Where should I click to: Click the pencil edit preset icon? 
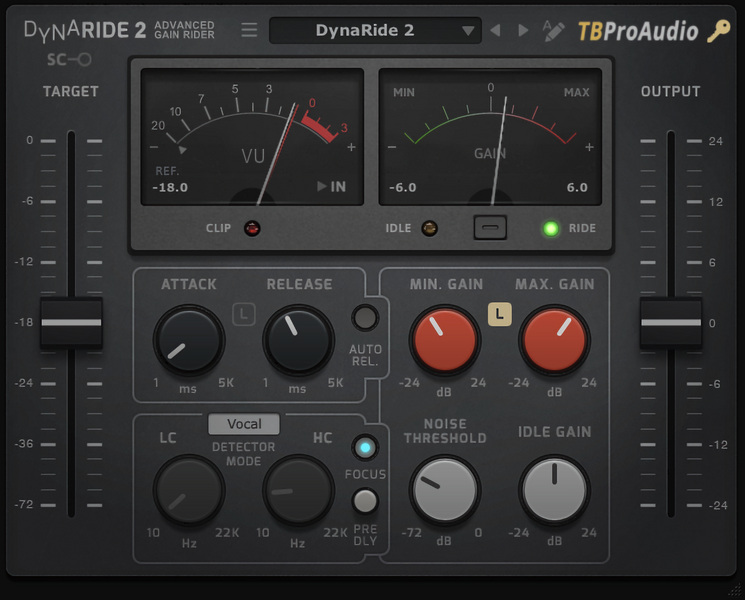pyautogui.click(x=553, y=31)
